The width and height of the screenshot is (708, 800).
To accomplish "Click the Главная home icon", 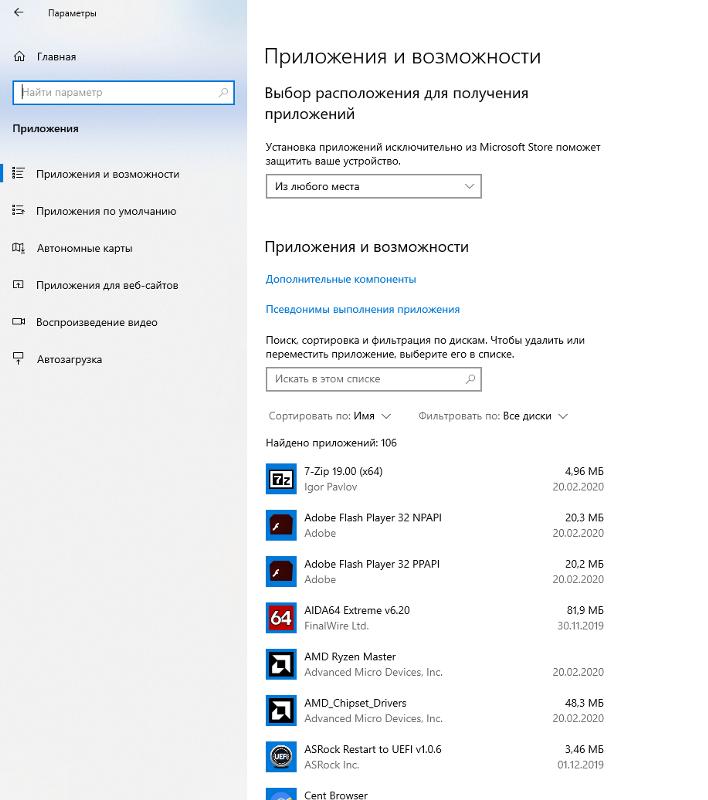I will 19,57.
